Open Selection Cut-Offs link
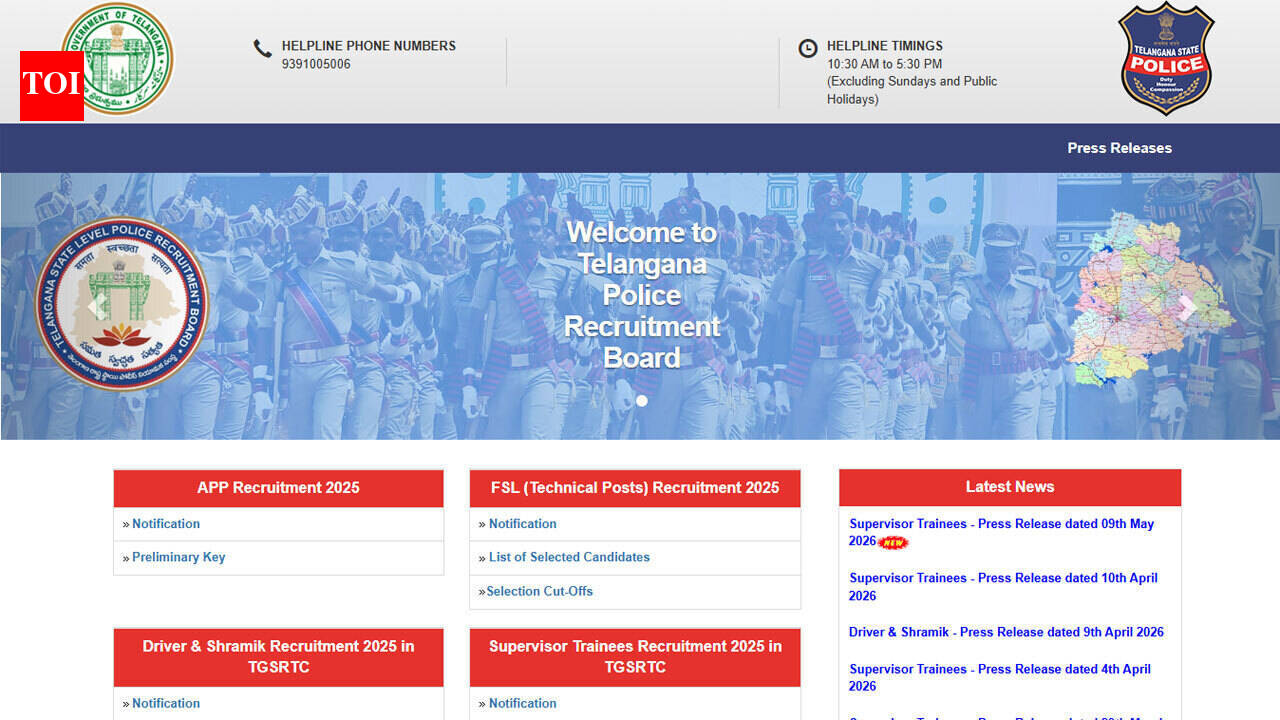 click(539, 592)
